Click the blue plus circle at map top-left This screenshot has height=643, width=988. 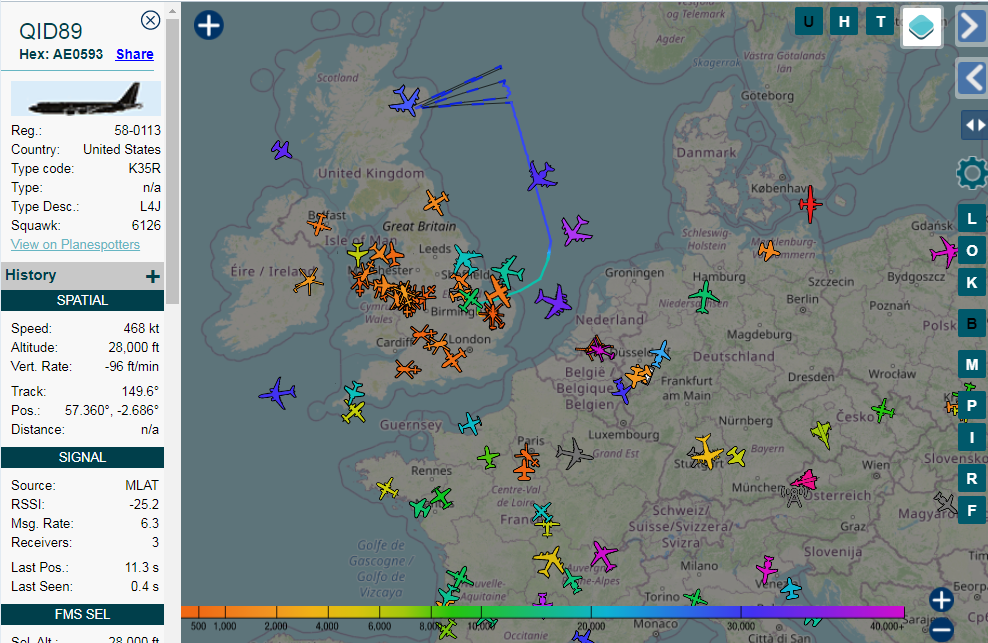209,25
